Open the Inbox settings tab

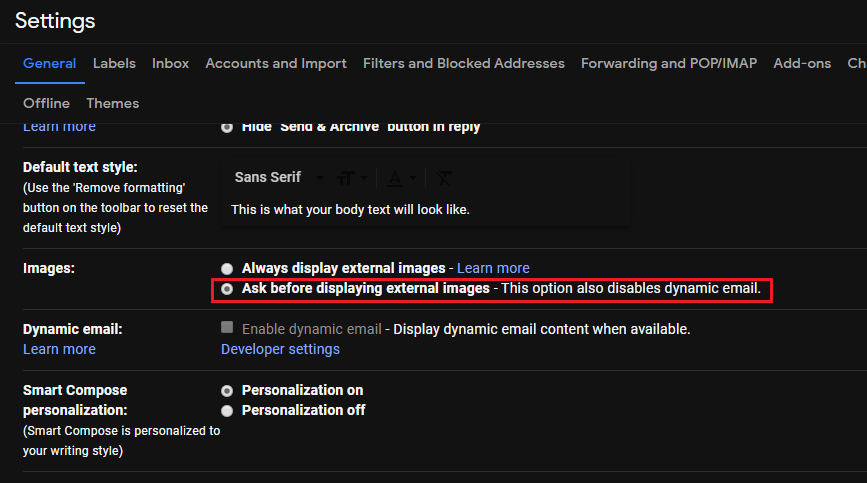pos(170,63)
